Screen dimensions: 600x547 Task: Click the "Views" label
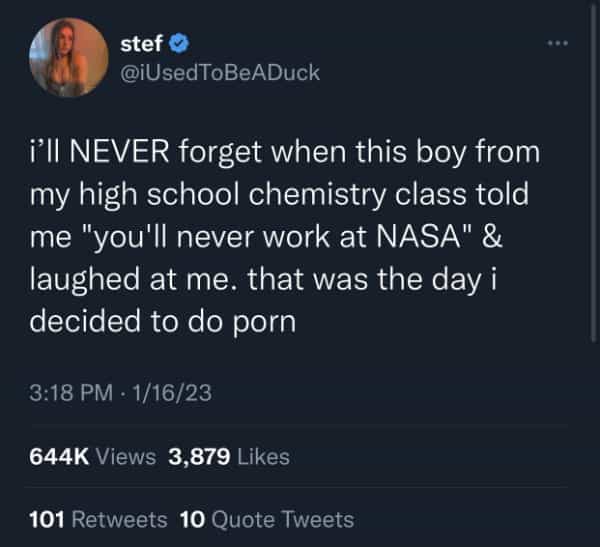(x=127, y=457)
